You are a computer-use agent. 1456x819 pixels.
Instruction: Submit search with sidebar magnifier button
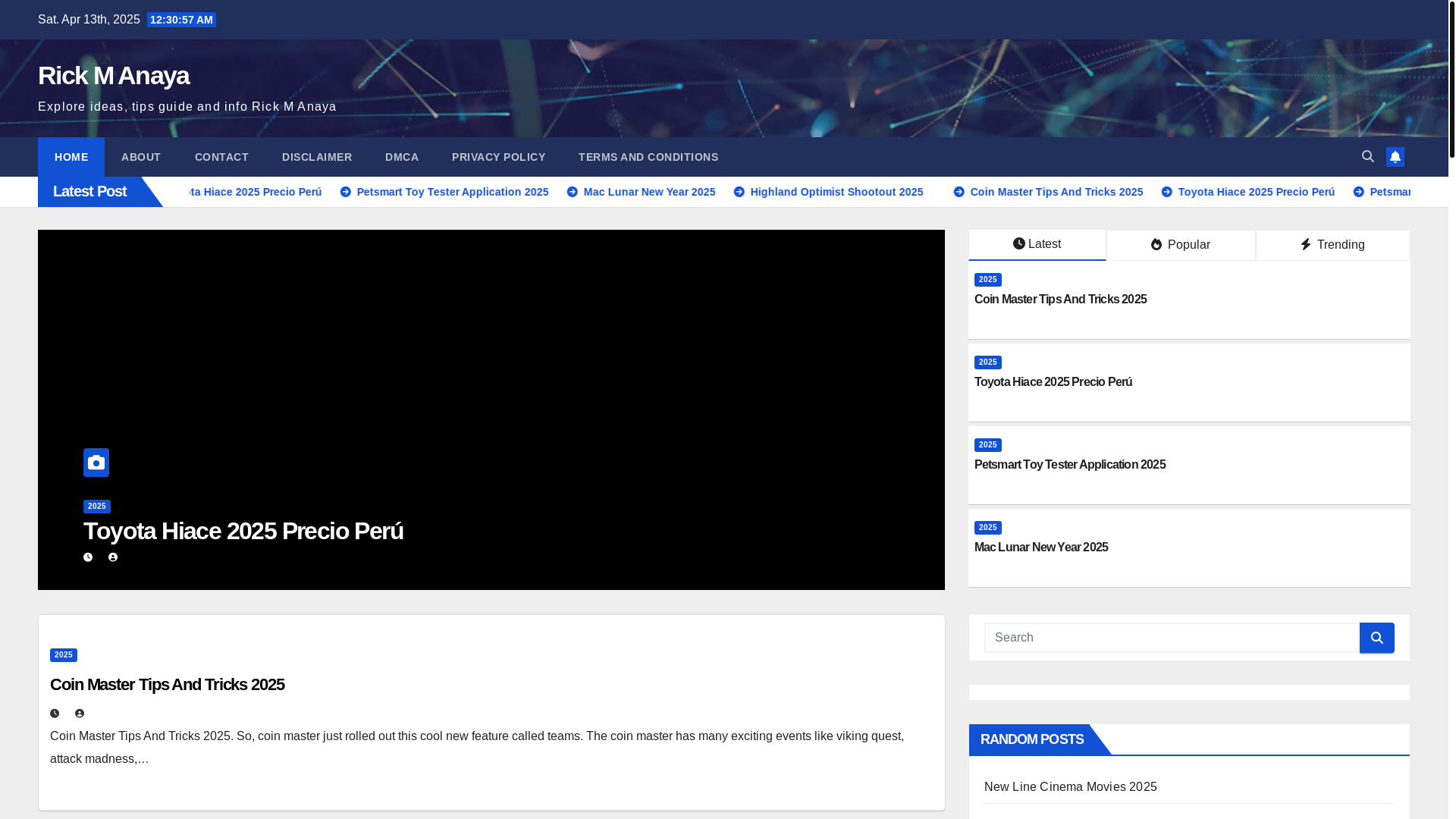pyautogui.click(x=1377, y=638)
